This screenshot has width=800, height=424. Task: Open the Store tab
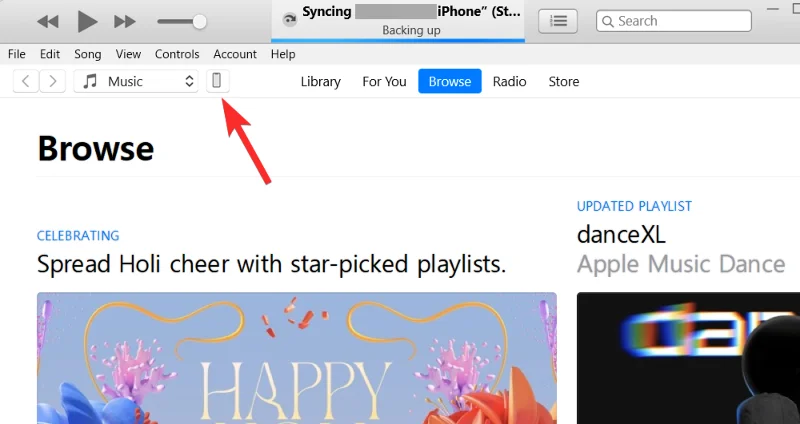(x=564, y=82)
